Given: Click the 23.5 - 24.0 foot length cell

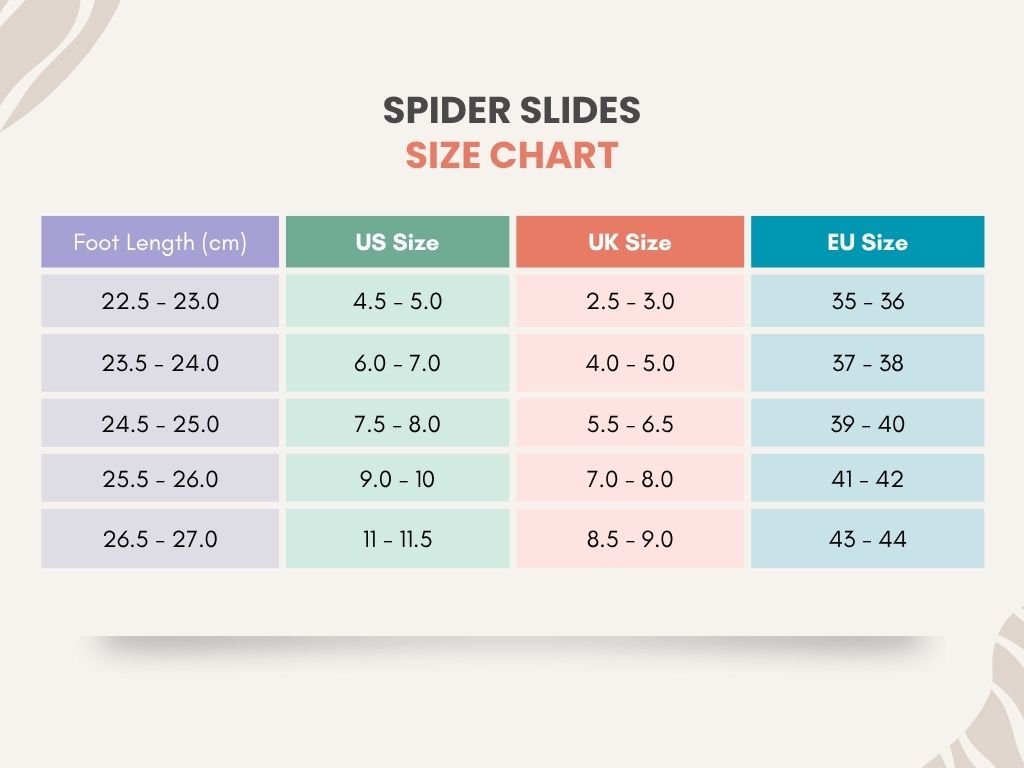Looking at the screenshot, I should coord(160,363).
